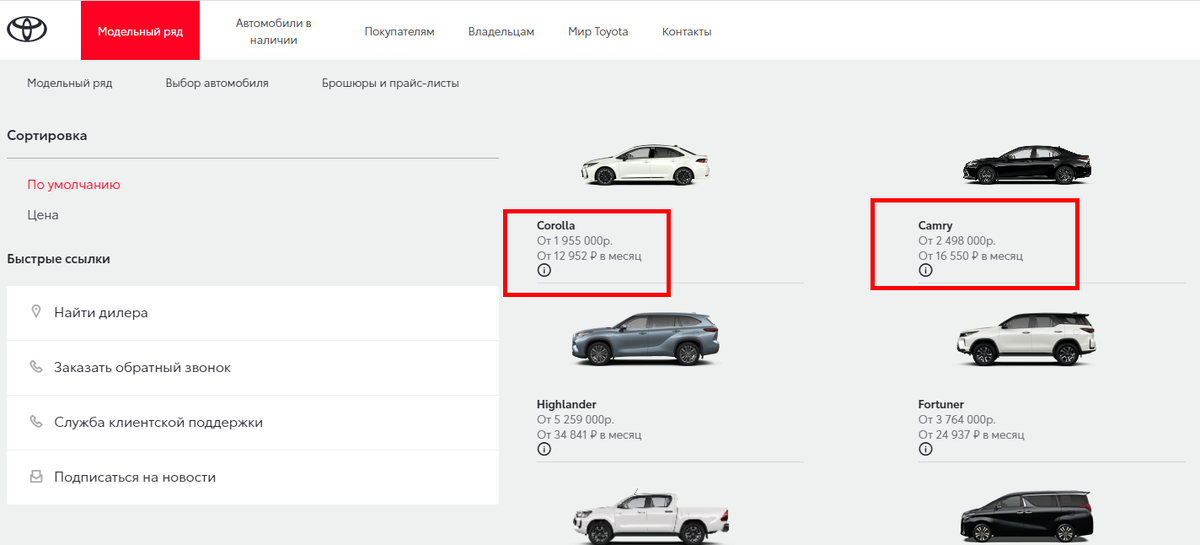This screenshot has height=545, width=1200.
Task: Open the Мир Toyota menu
Action: point(598,32)
